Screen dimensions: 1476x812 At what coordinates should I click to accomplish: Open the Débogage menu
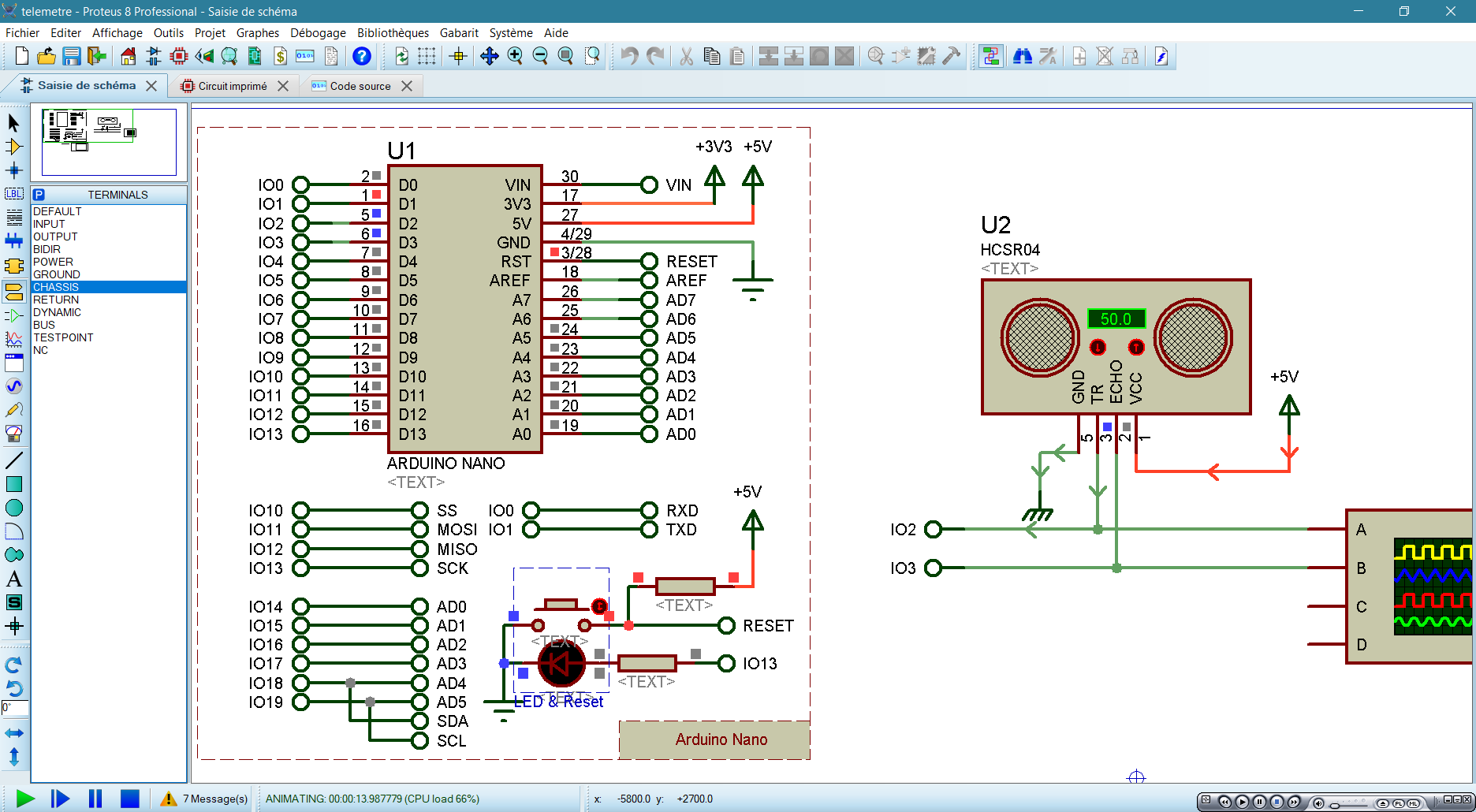318,32
